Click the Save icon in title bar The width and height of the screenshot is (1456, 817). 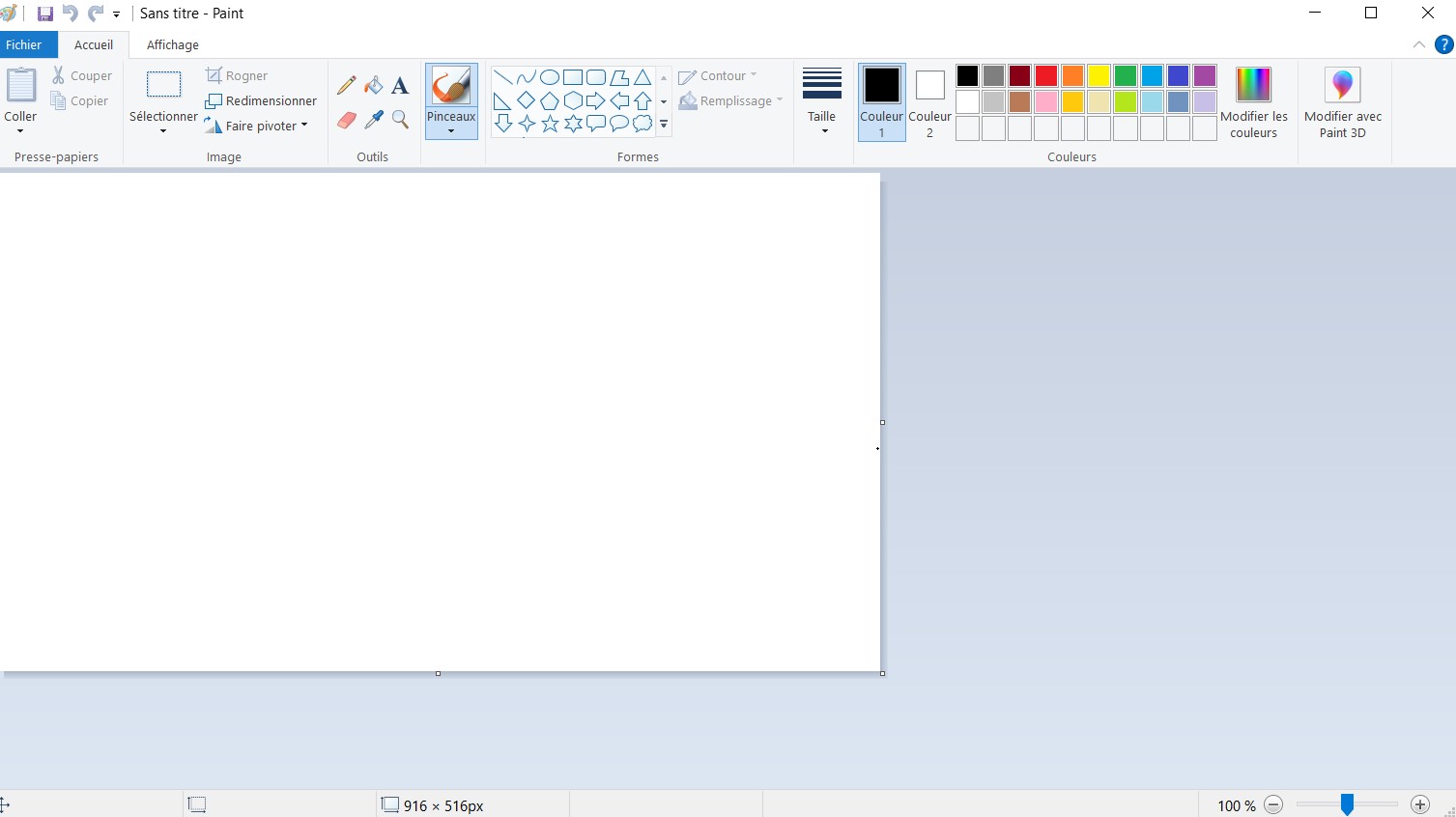pyautogui.click(x=44, y=14)
